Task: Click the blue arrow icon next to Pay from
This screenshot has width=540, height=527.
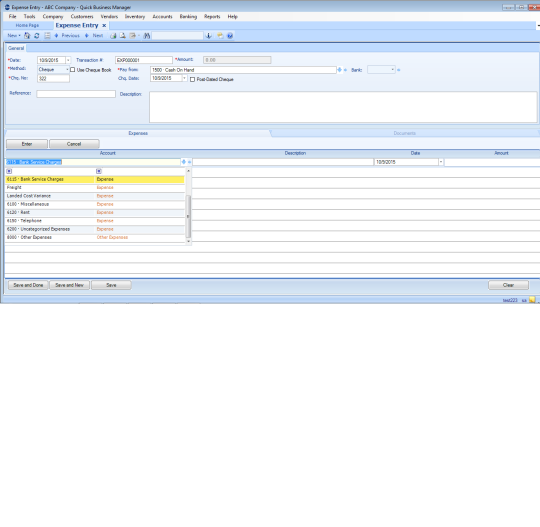Action: pyautogui.click(x=340, y=70)
